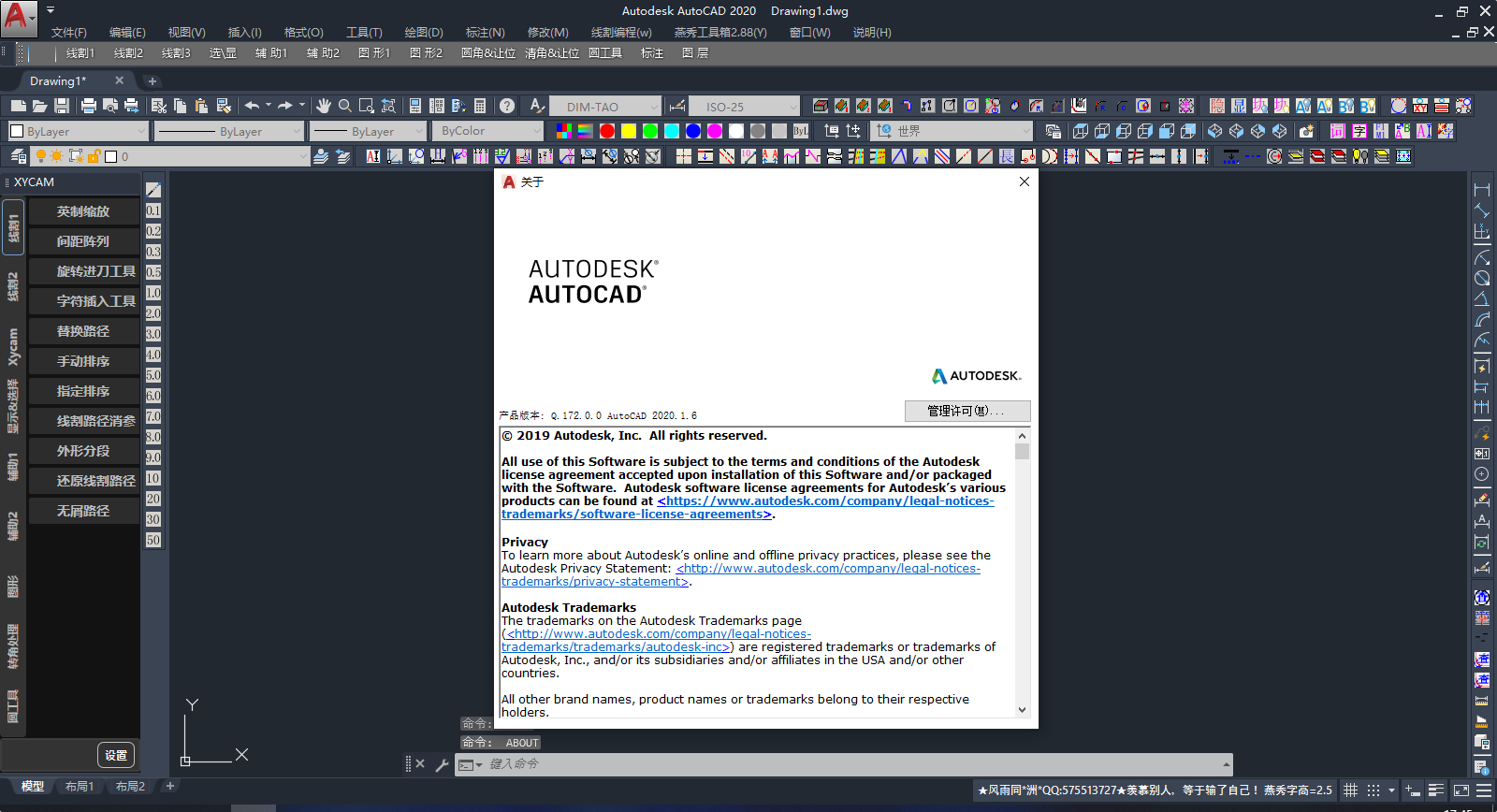Open the ISO-25 dimension style dropdown
The width and height of the screenshot is (1497, 812).
tap(745, 107)
